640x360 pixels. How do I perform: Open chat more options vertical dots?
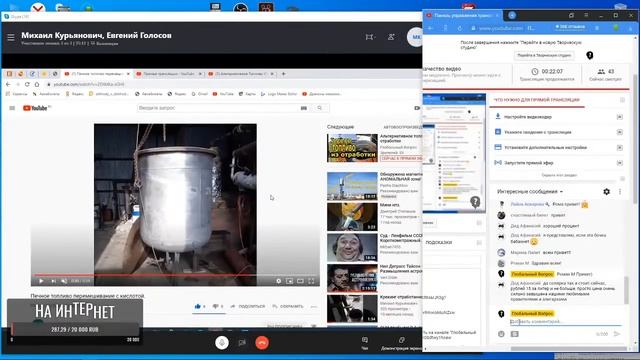pos(620,191)
